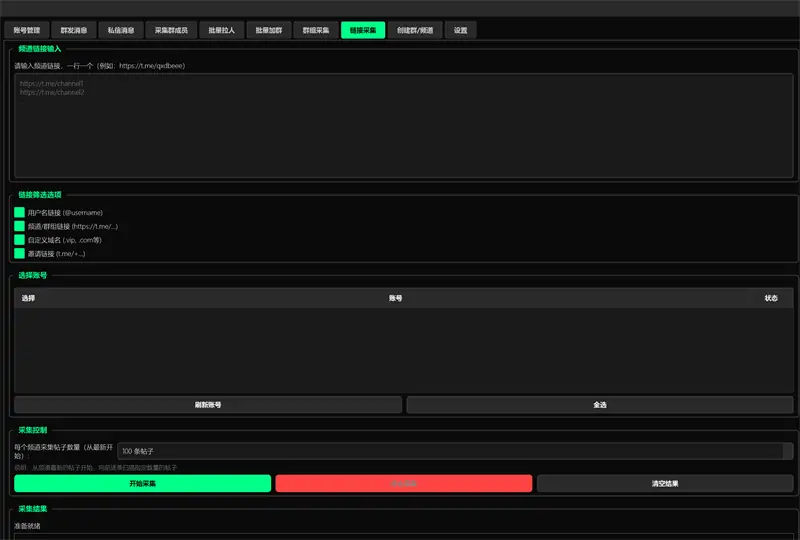Open the 群组采集 tab
The height and width of the screenshot is (540, 800).
(x=316, y=30)
